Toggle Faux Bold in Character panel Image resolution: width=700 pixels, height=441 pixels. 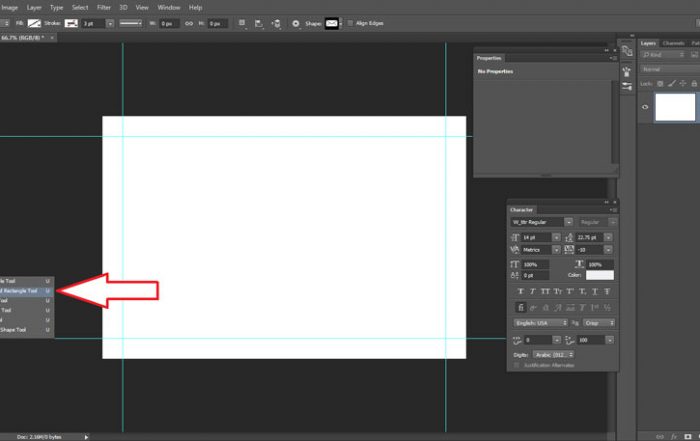coord(520,291)
